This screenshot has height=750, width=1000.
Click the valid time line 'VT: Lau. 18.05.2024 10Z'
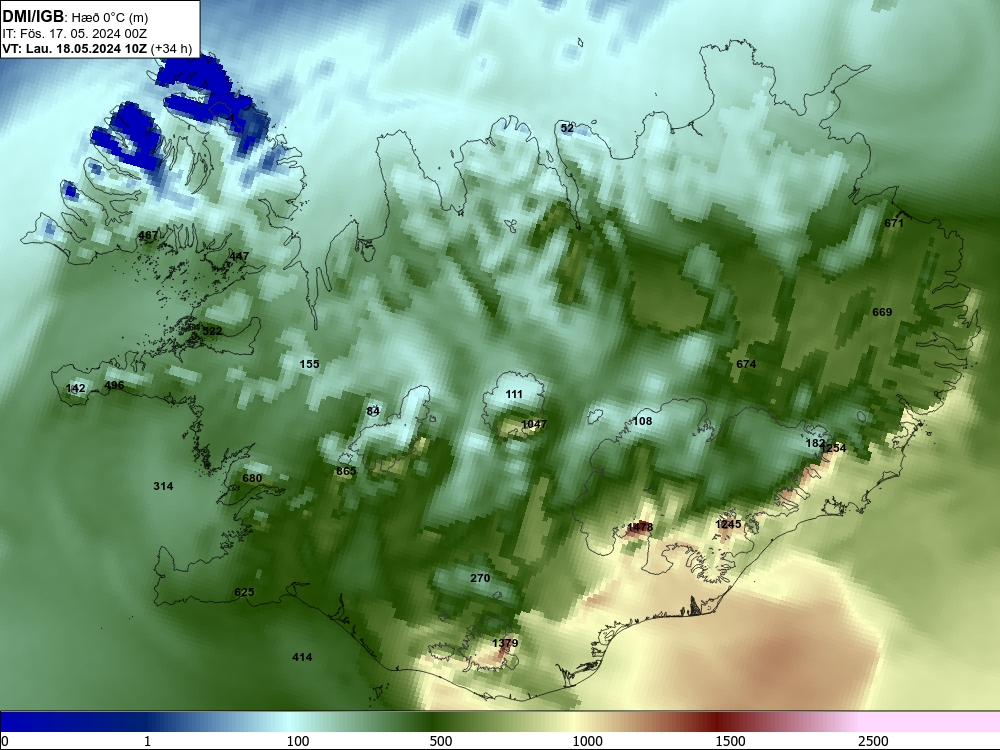pyautogui.click(x=75, y=49)
